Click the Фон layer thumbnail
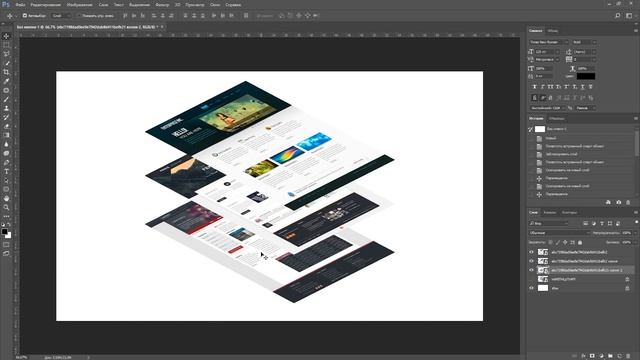Viewport: 640px width, 360px height. click(x=543, y=288)
